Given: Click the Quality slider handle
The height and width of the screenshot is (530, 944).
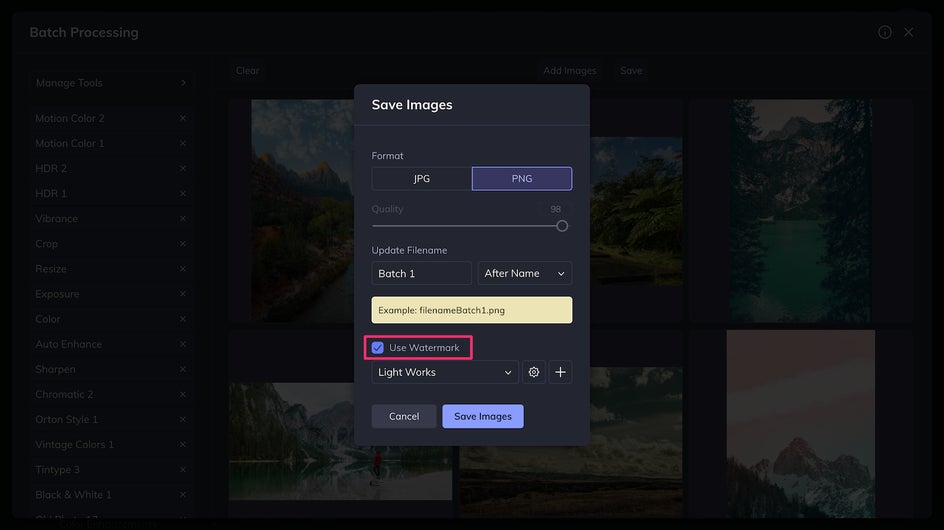Looking at the screenshot, I should tap(562, 226).
